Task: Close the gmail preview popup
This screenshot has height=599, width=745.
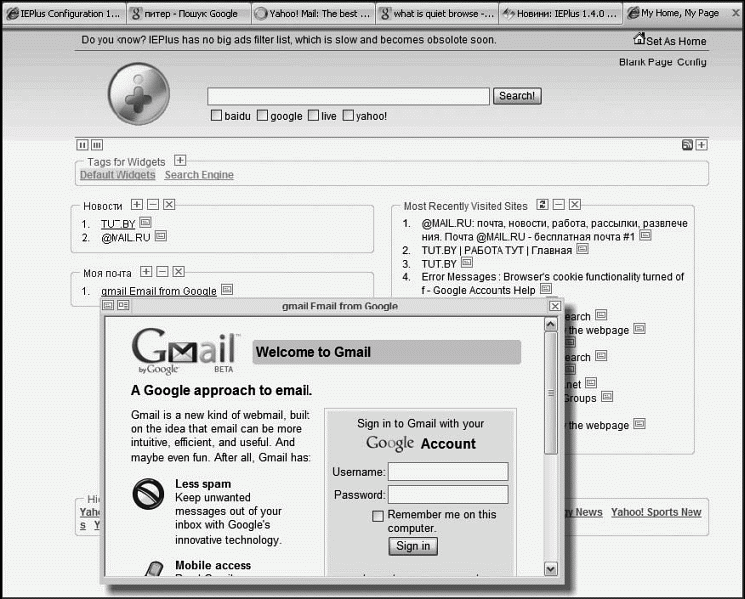Action: click(x=555, y=306)
